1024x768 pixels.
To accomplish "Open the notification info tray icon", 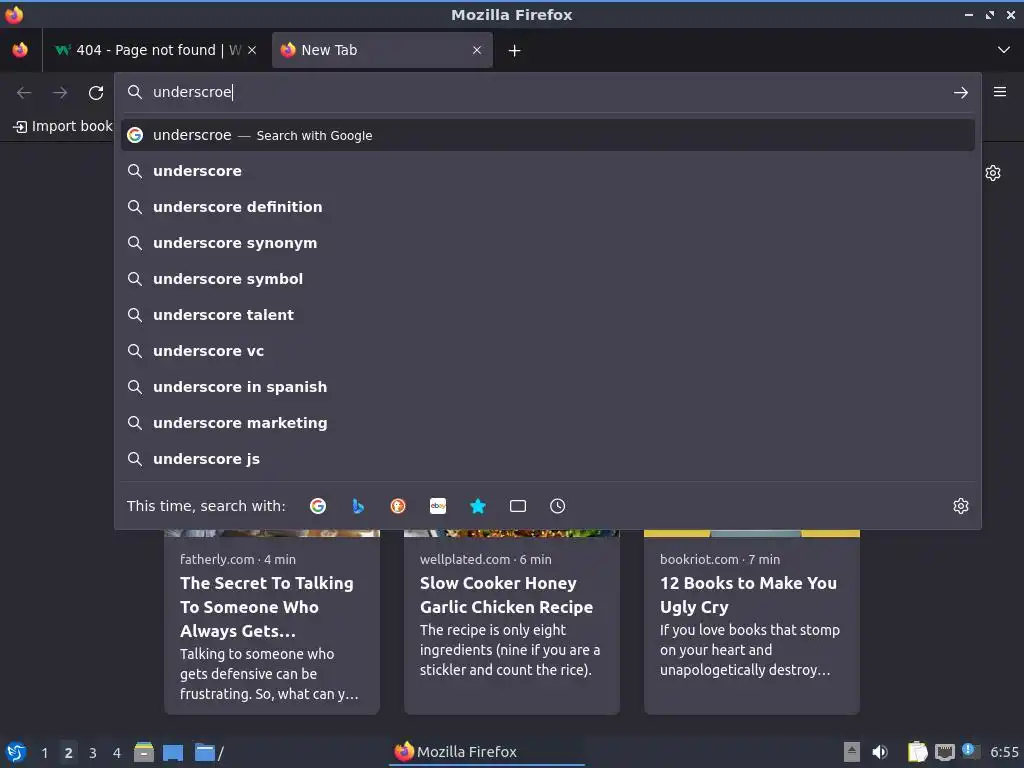I will pos(970,751).
